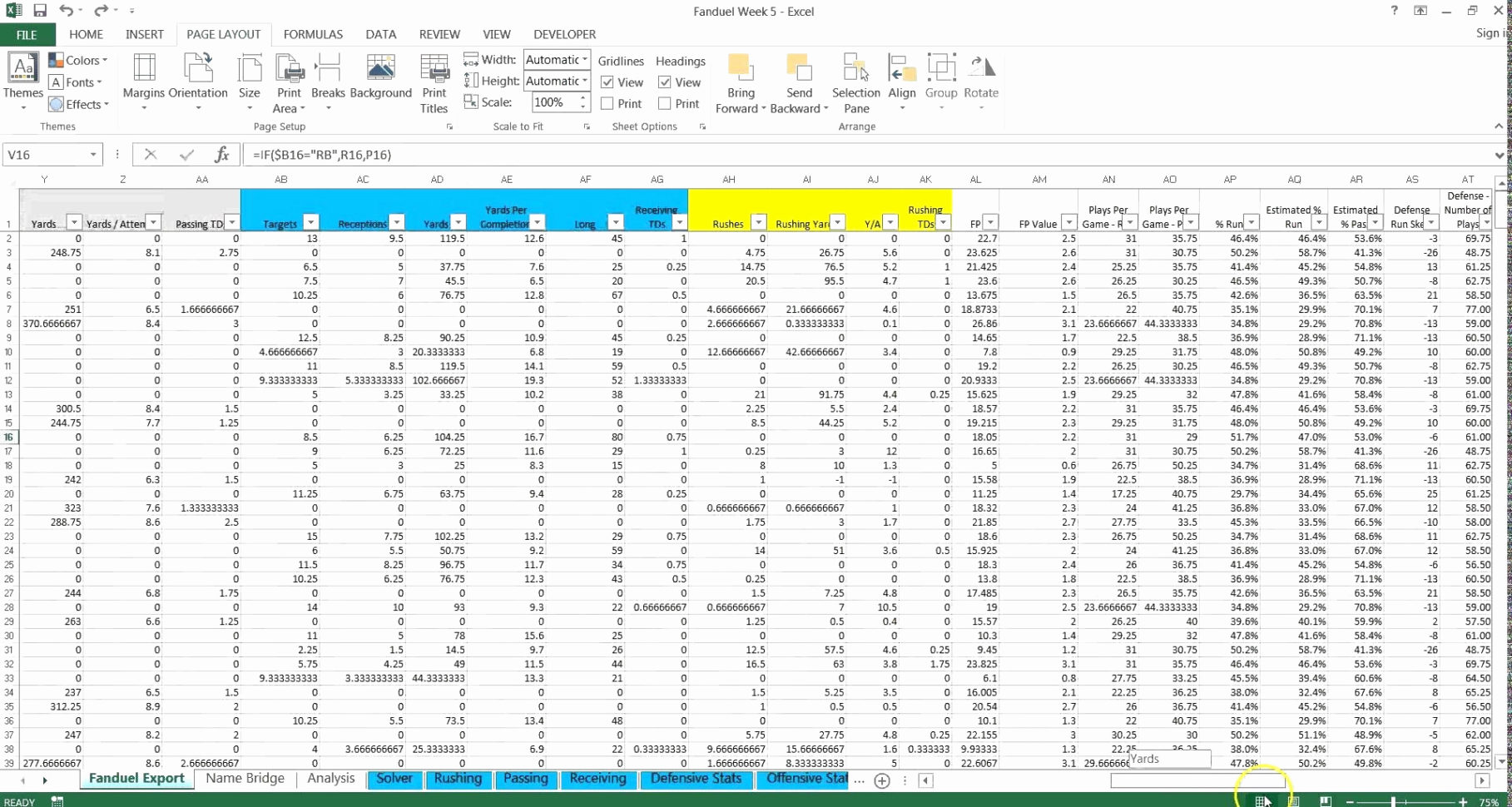Enable Print under Headings
The width and height of the screenshot is (1512, 807).
pos(665,102)
